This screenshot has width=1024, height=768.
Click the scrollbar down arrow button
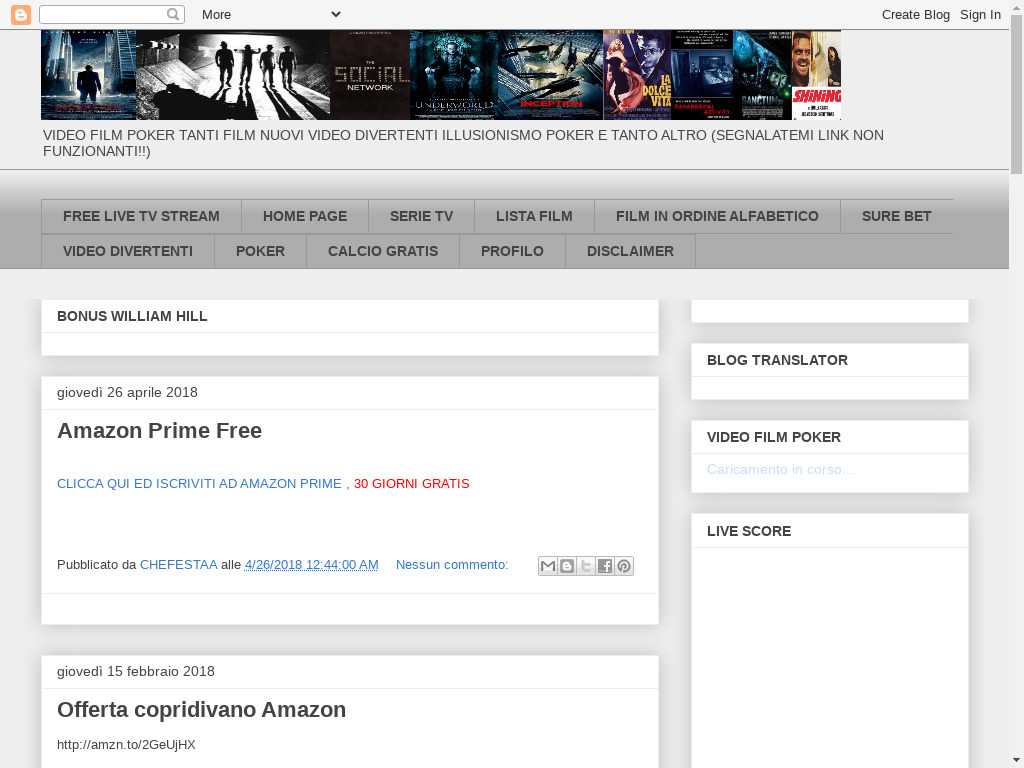click(1016, 761)
